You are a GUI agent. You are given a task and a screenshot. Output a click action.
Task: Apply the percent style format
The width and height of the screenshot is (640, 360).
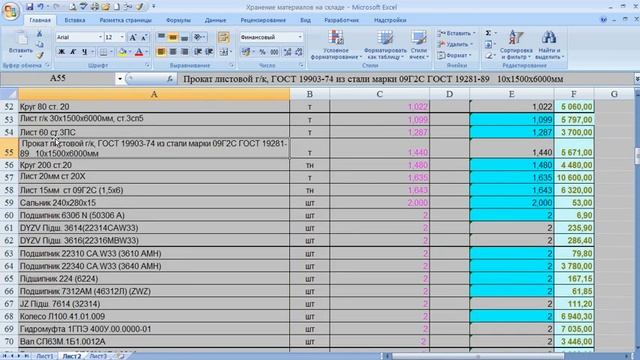point(262,52)
